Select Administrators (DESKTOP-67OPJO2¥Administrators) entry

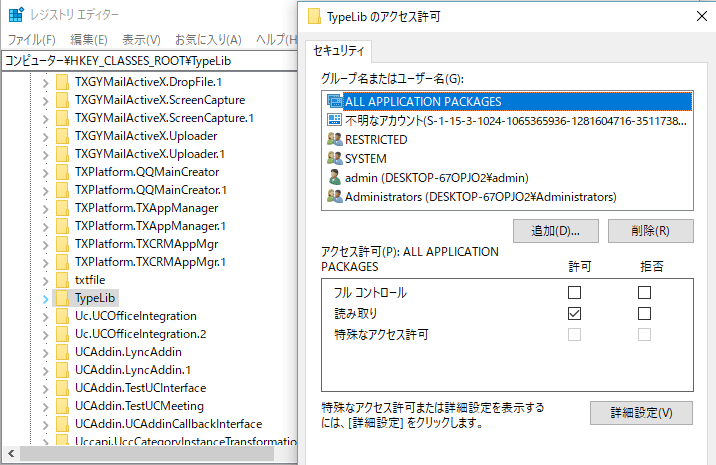pyautogui.click(x=507, y=197)
